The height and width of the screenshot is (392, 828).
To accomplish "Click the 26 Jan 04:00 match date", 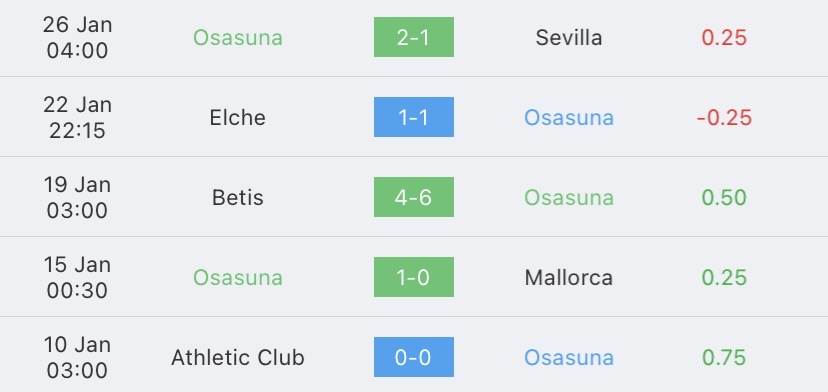I will point(77,38).
